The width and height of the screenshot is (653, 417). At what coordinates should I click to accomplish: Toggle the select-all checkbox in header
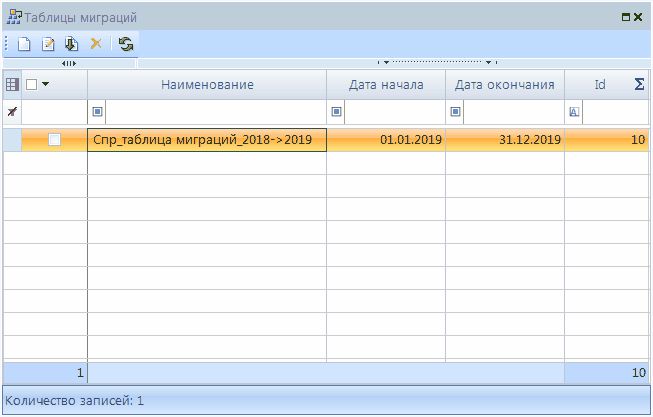point(31,85)
